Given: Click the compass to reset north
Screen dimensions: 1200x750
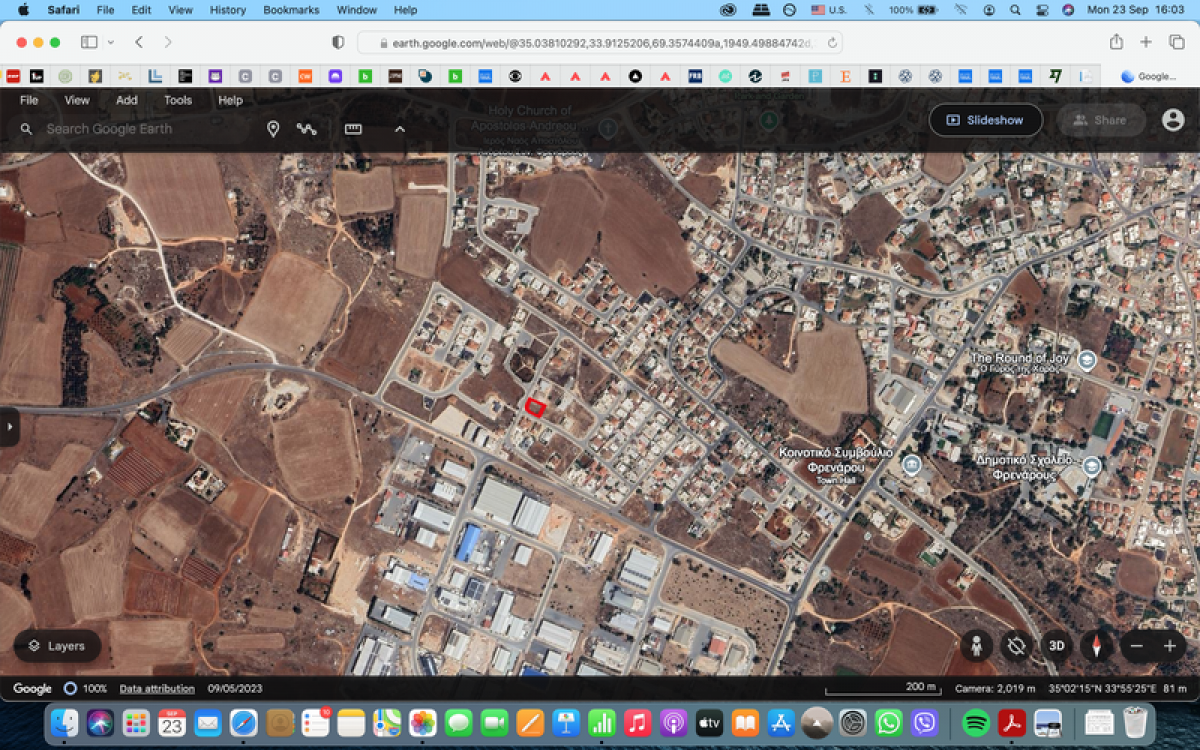Looking at the screenshot, I should (1097, 646).
